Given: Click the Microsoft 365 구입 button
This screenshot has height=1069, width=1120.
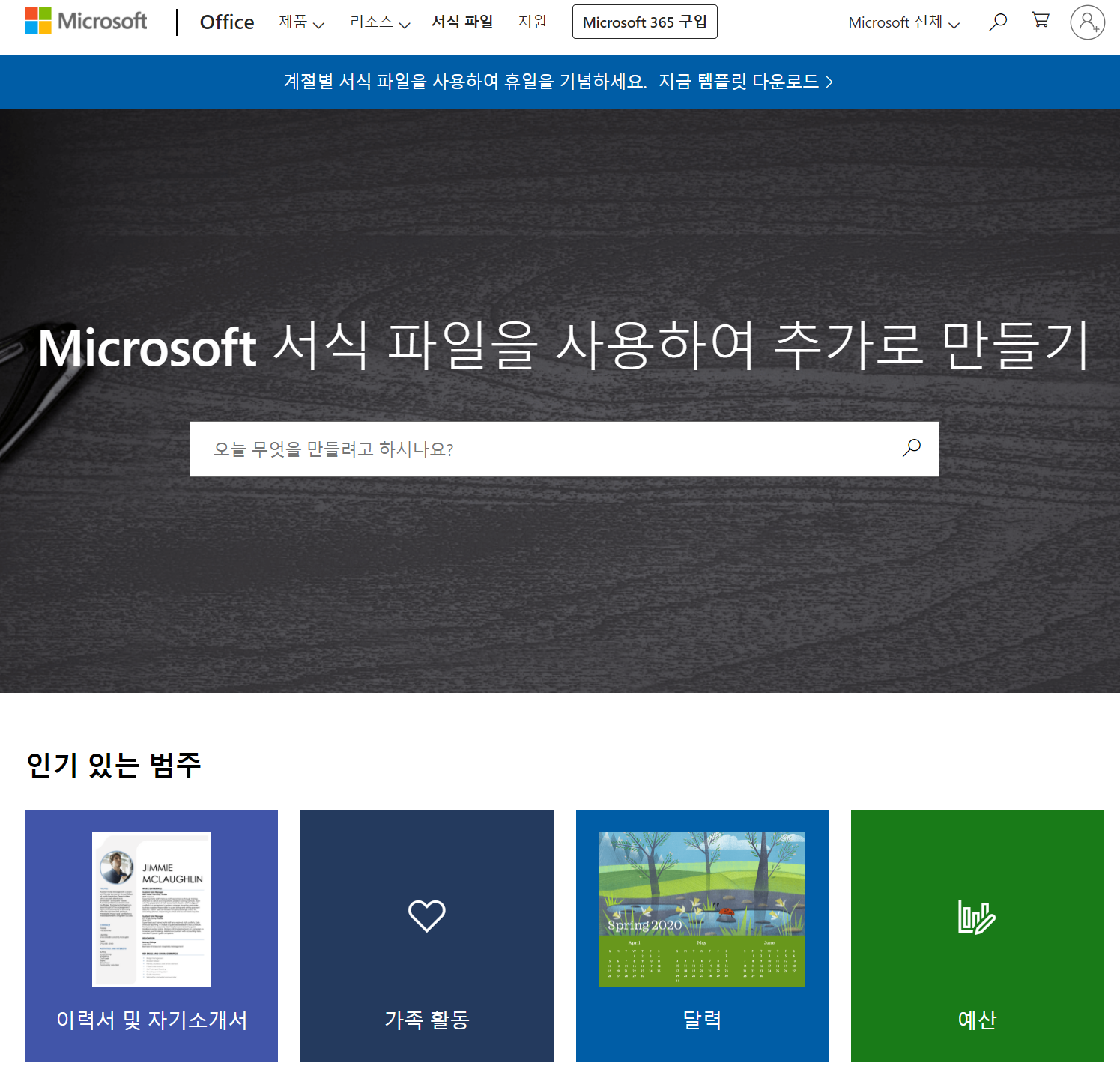Looking at the screenshot, I should click(645, 22).
